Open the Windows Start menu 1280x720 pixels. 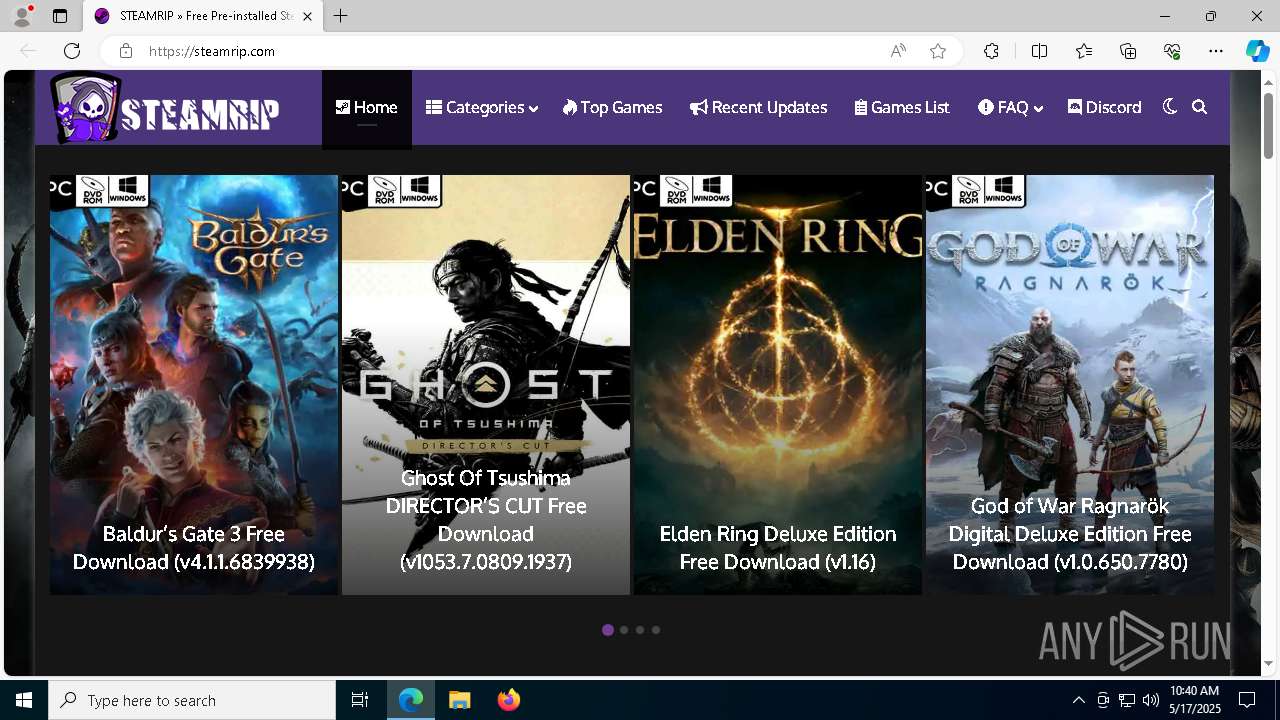24,700
